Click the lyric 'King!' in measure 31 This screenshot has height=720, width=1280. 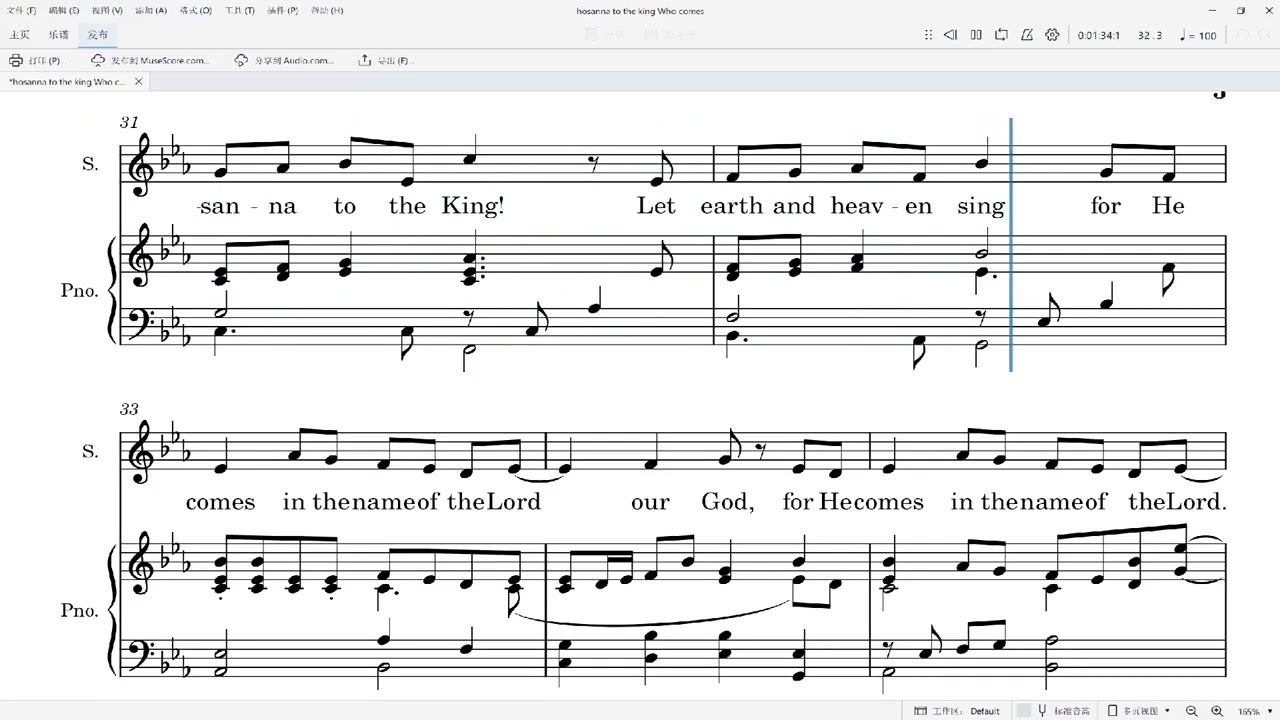tap(472, 206)
